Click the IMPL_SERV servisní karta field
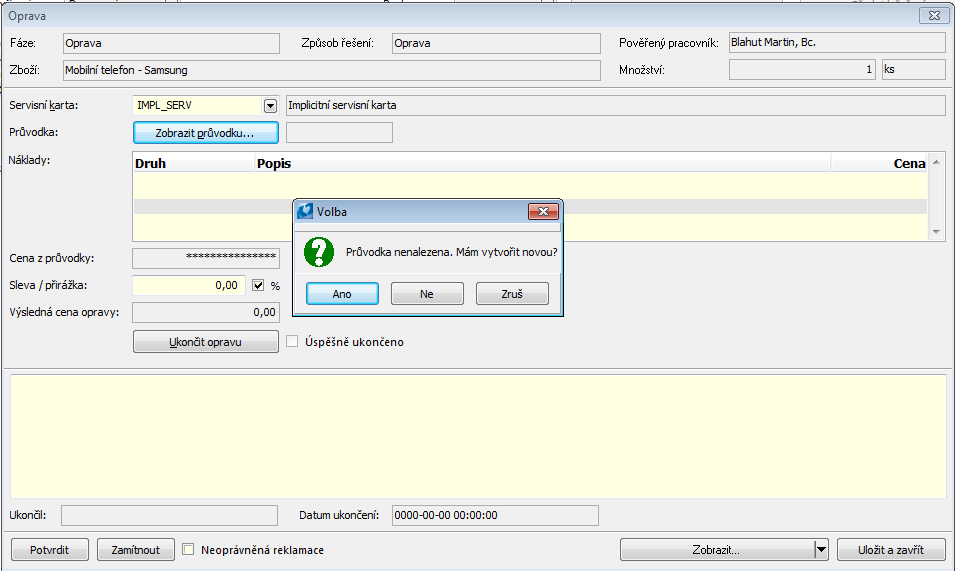This screenshot has height=571, width=955. click(198, 105)
